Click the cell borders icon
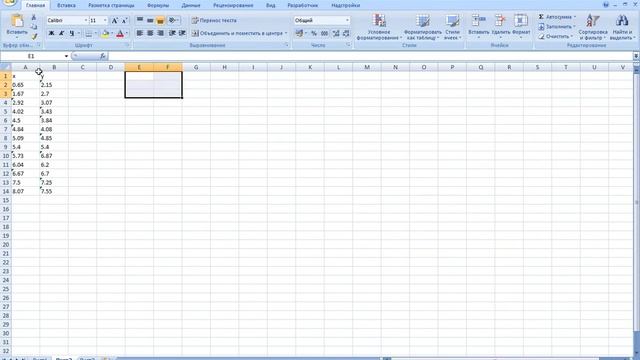 [x=89, y=33]
